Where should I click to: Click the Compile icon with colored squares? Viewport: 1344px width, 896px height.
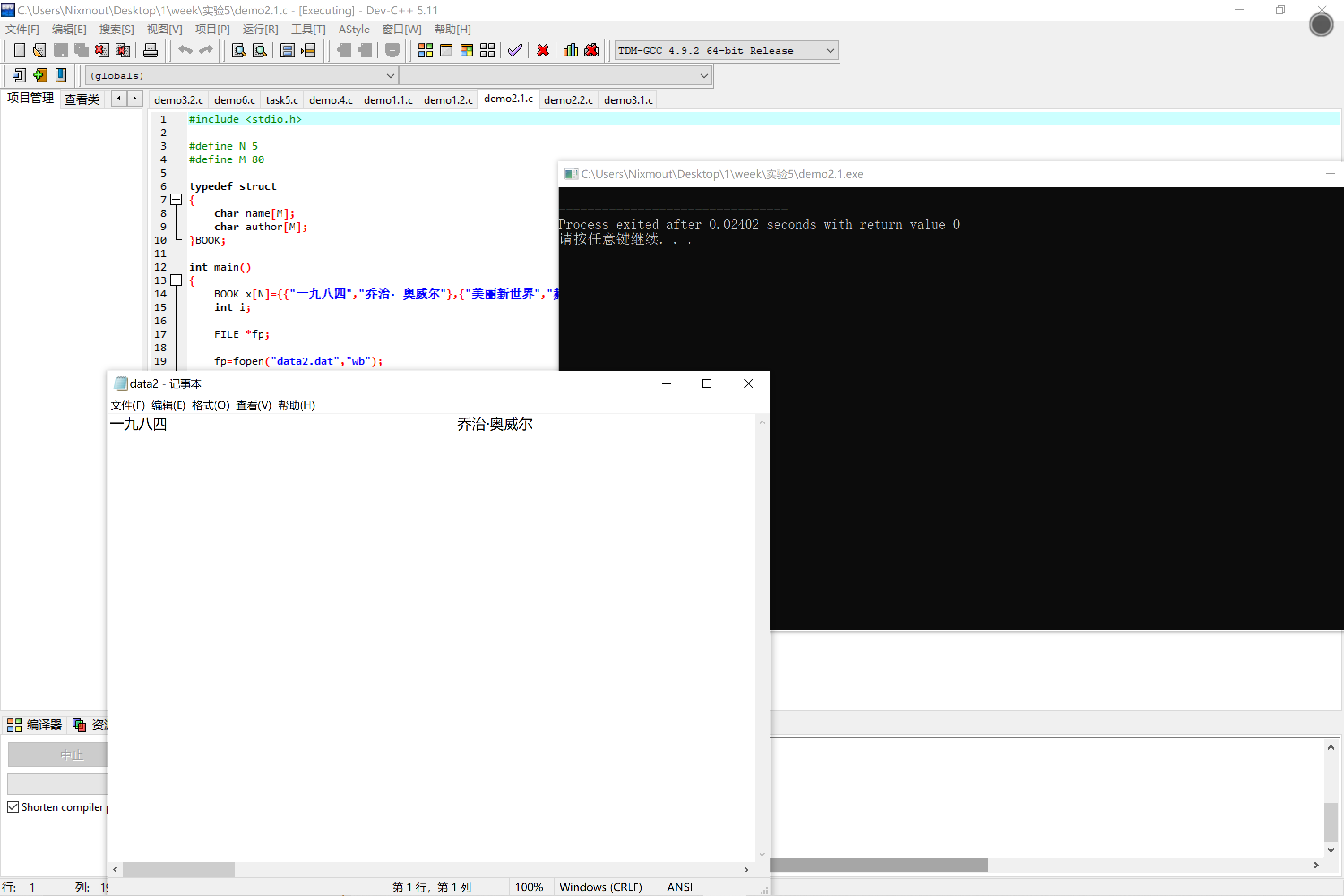point(425,50)
